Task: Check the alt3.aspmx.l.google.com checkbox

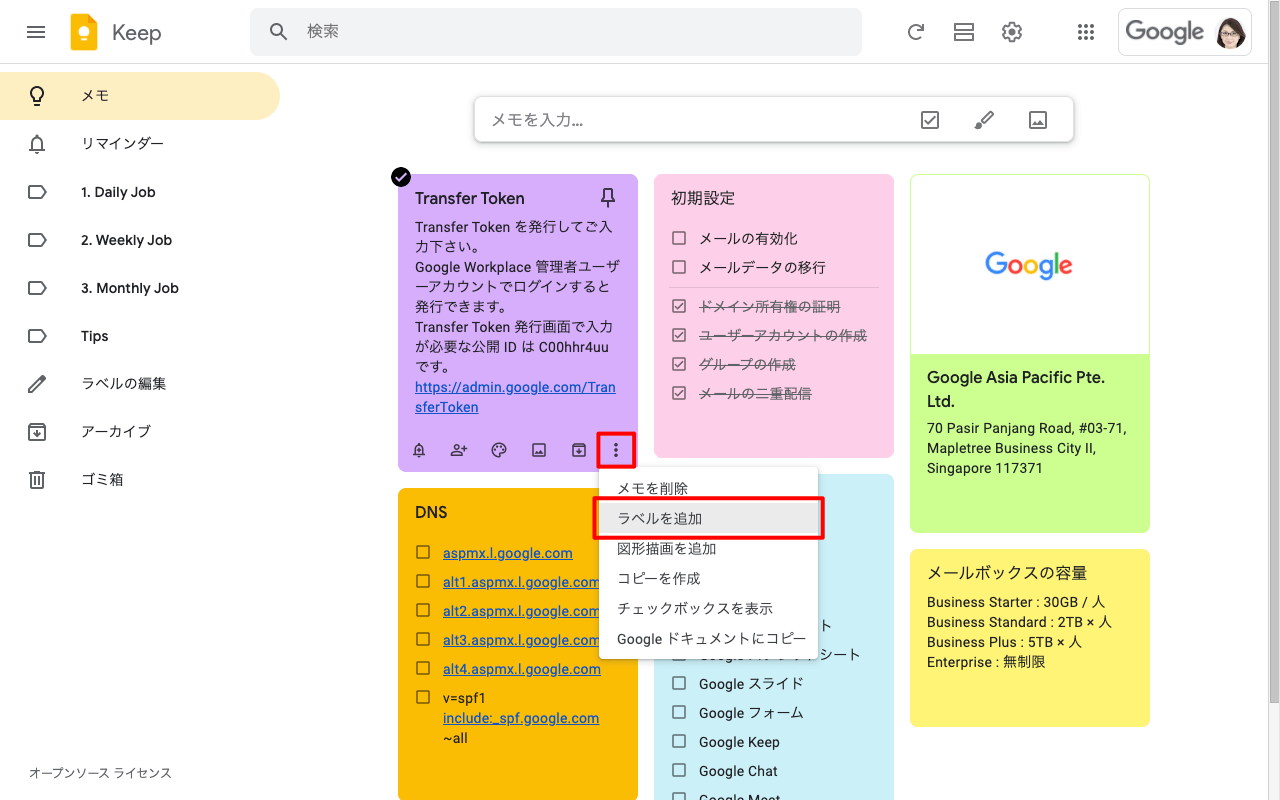Action: 423,639
